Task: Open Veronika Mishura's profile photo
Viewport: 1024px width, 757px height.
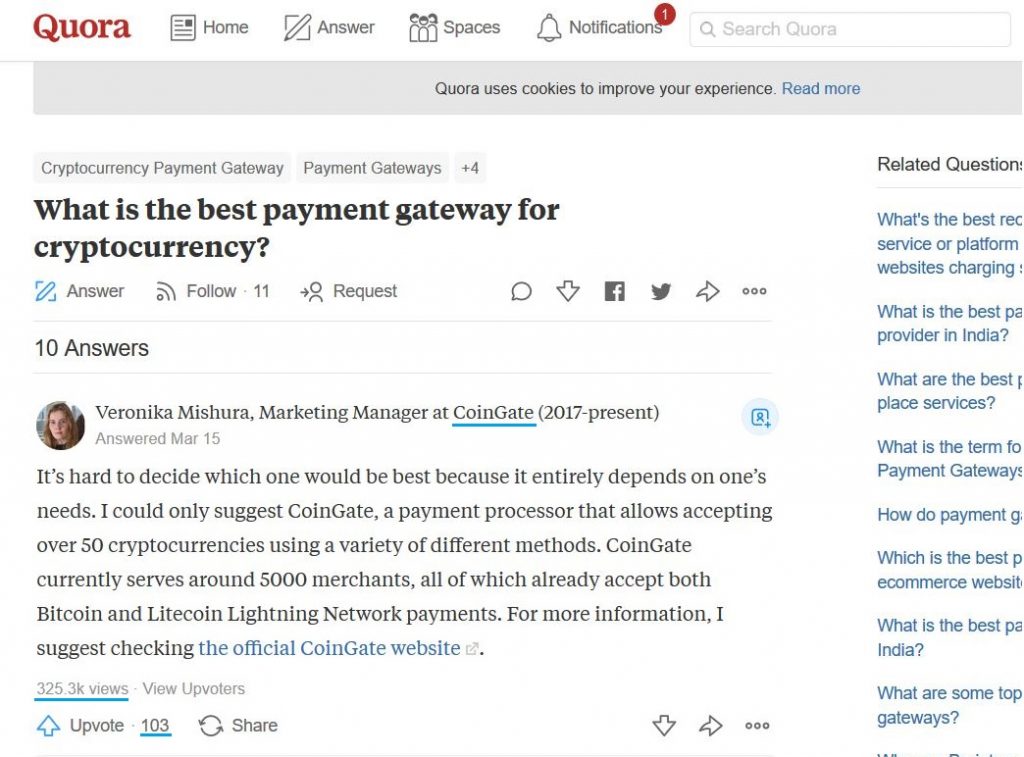Action: pyautogui.click(x=60, y=425)
